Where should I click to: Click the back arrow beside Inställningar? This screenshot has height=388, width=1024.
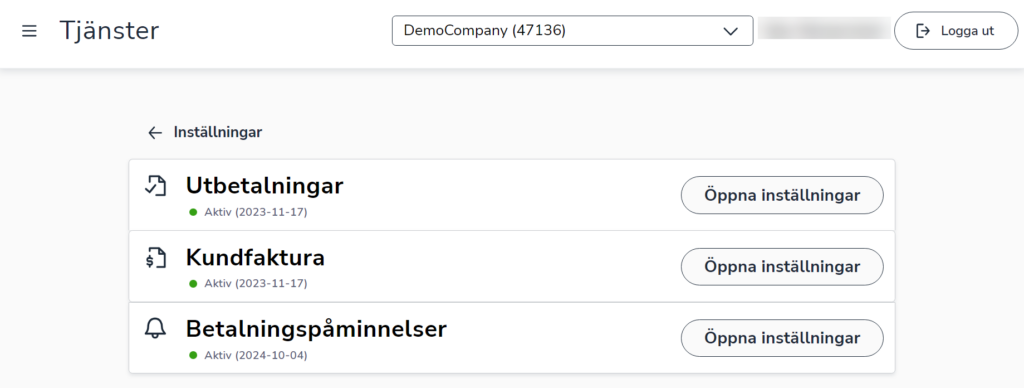(x=155, y=133)
